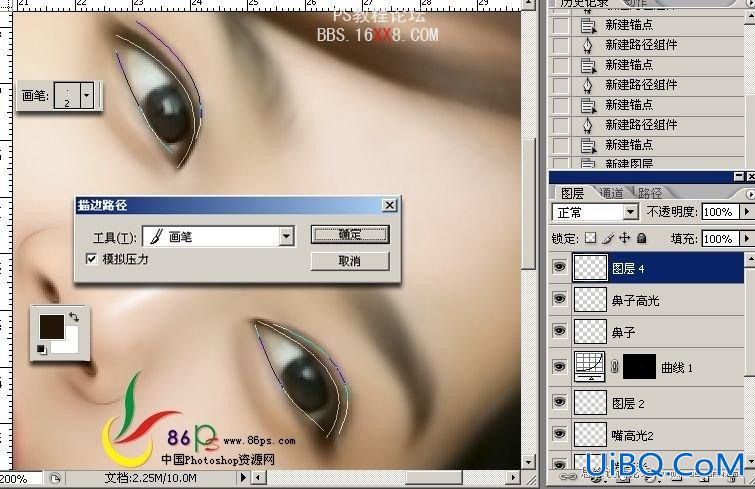Switch to the 图层 tab
755x489 pixels.
click(x=573, y=193)
